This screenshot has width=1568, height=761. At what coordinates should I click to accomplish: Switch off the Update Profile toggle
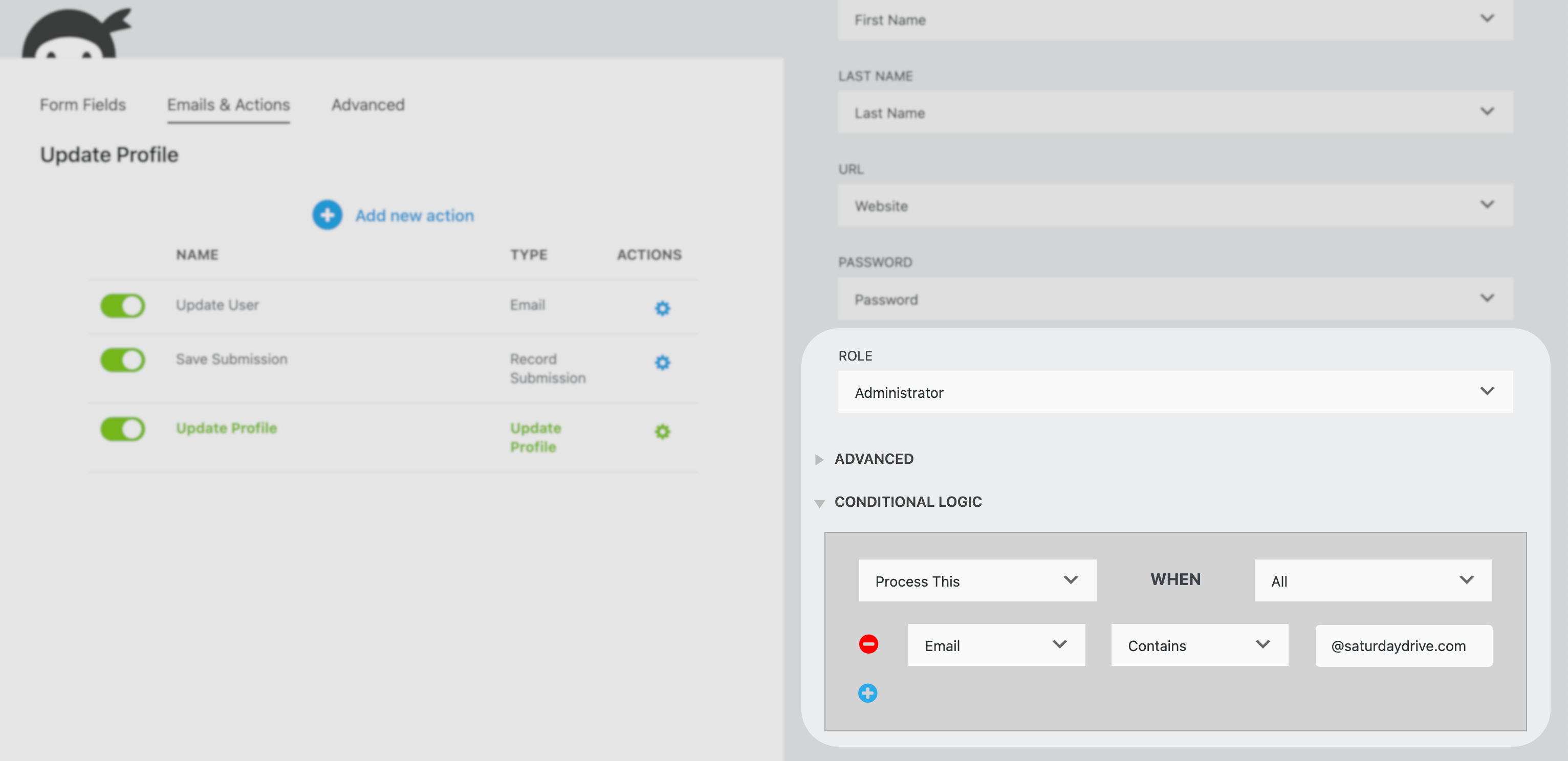pos(122,428)
